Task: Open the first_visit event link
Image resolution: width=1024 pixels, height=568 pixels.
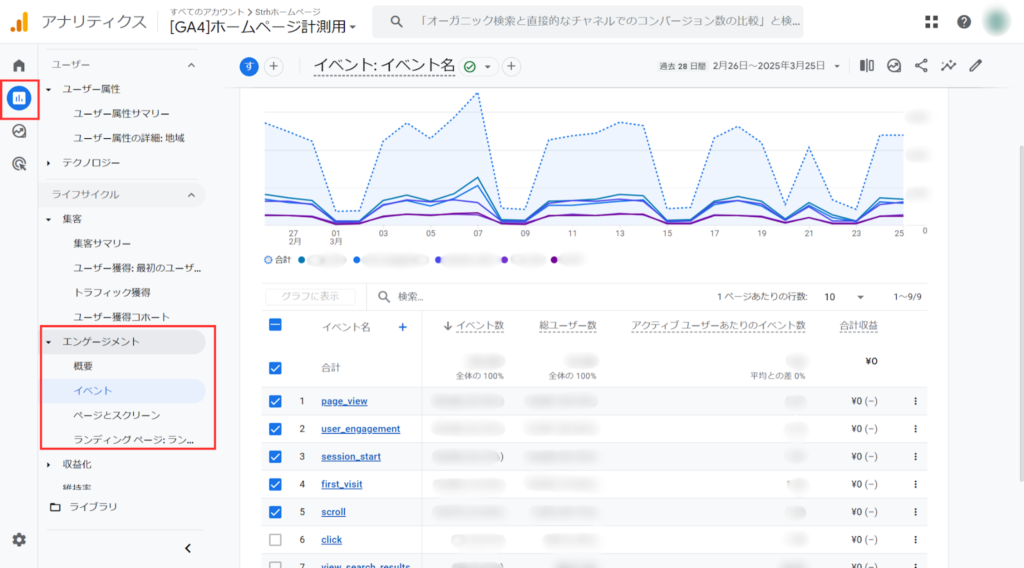Action: point(342,484)
